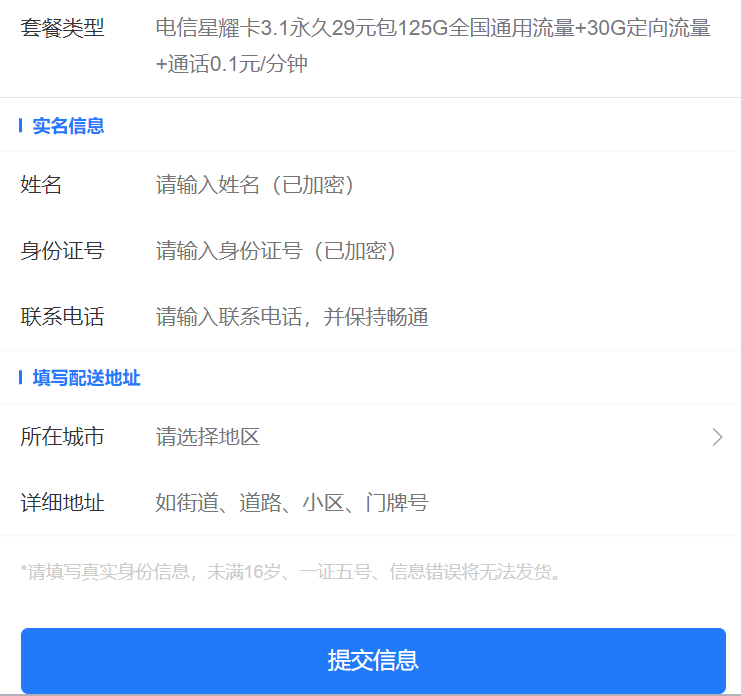741x696 pixels.
Task: Click the 联系电话 field label
Action: click(62, 317)
